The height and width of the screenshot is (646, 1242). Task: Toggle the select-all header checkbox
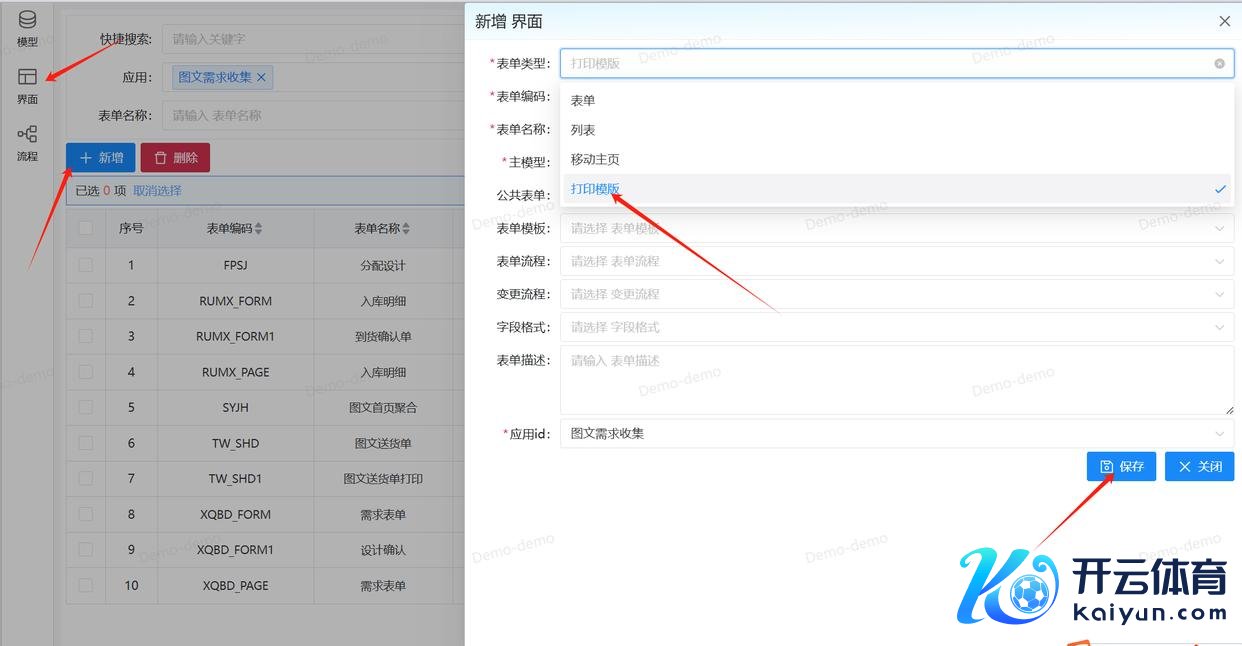pos(86,228)
